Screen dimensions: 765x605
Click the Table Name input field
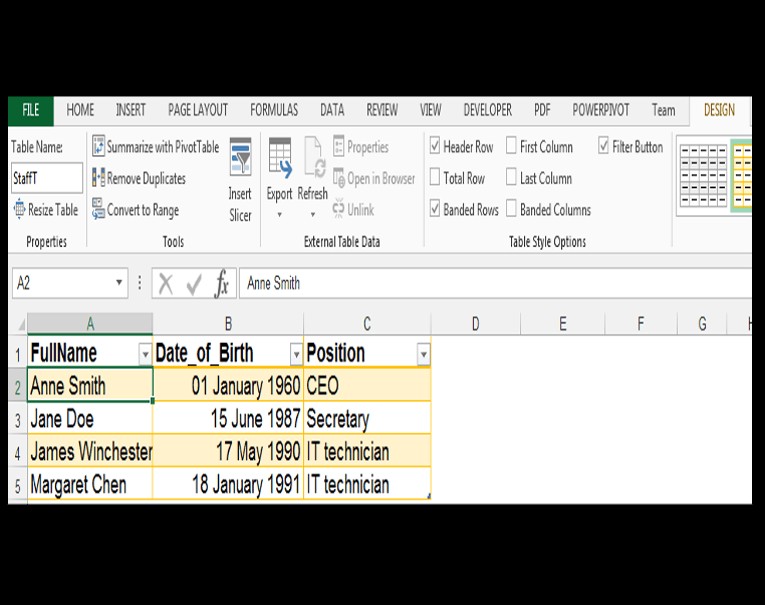[x=47, y=178]
